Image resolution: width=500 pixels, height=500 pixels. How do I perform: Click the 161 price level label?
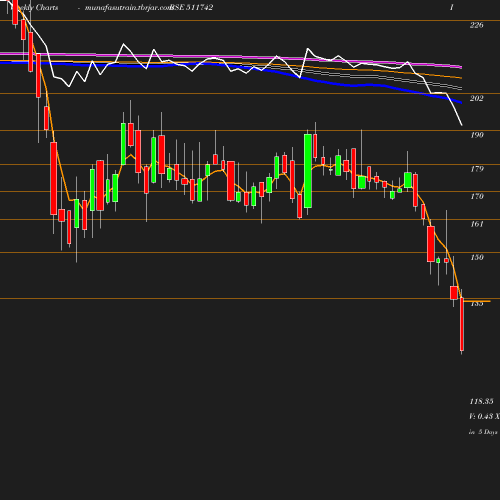[x=477, y=224]
